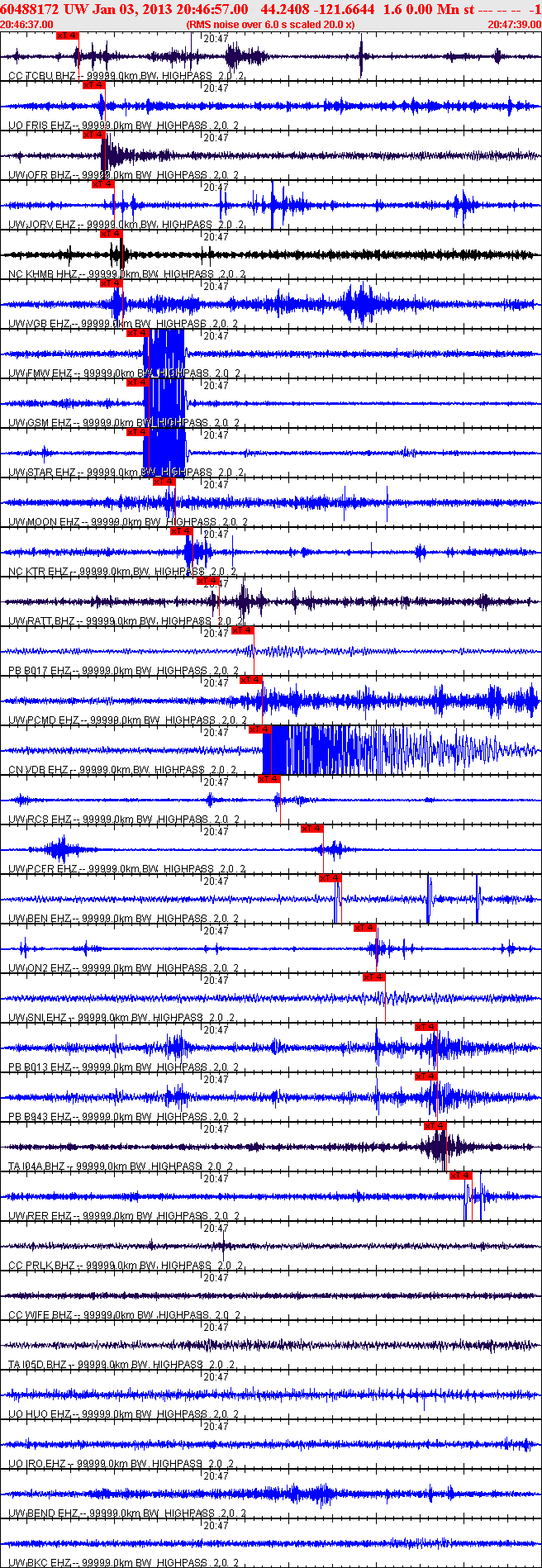Viewport: 542px width, 1568px height.
Task: Select the arrival pick on GSM trace
Action: (138, 382)
